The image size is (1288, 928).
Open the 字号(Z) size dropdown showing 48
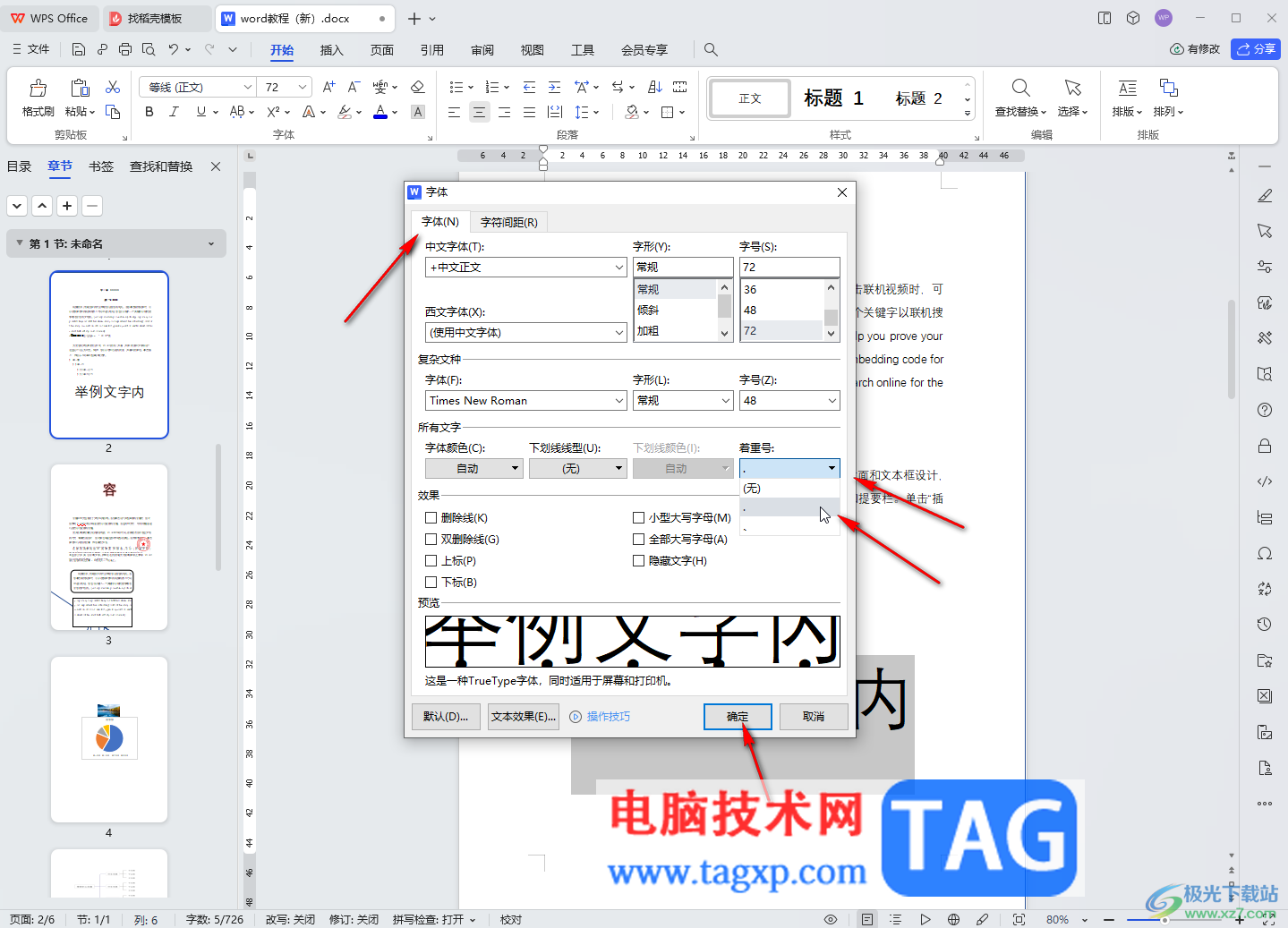832,401
